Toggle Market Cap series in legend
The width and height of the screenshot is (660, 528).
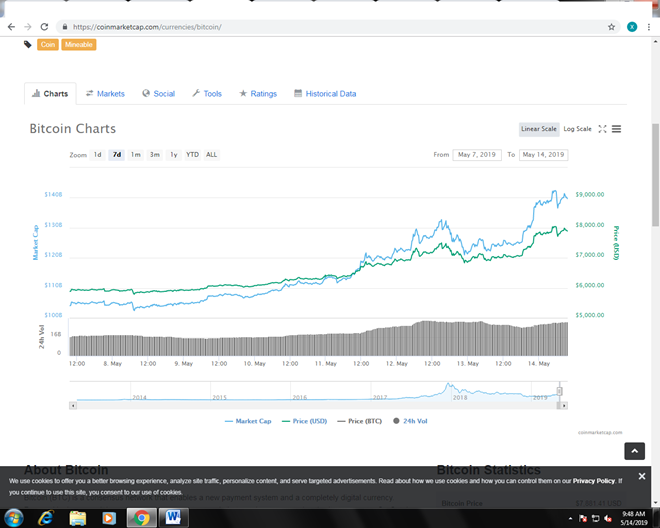(248, 421)
